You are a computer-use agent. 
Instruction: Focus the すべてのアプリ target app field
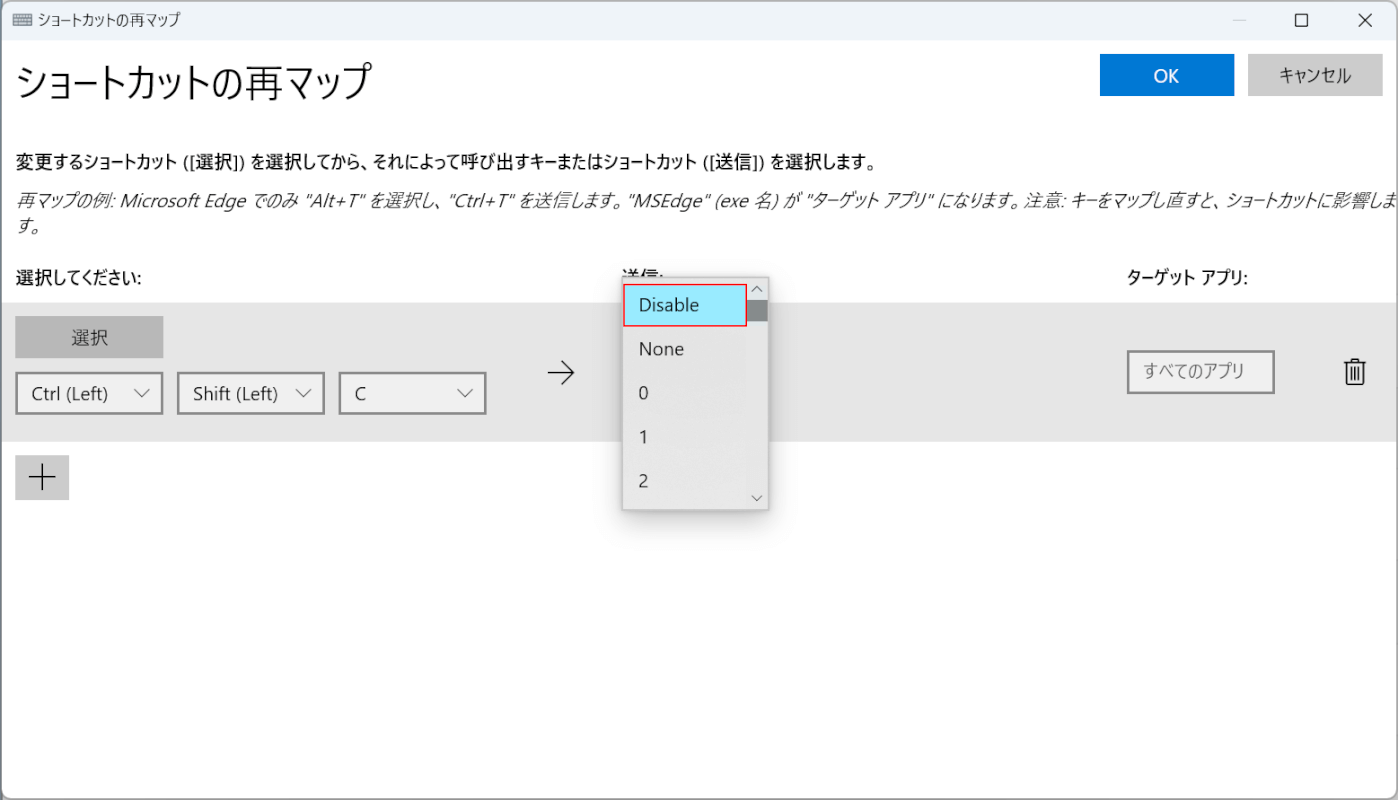point(1201,372)
